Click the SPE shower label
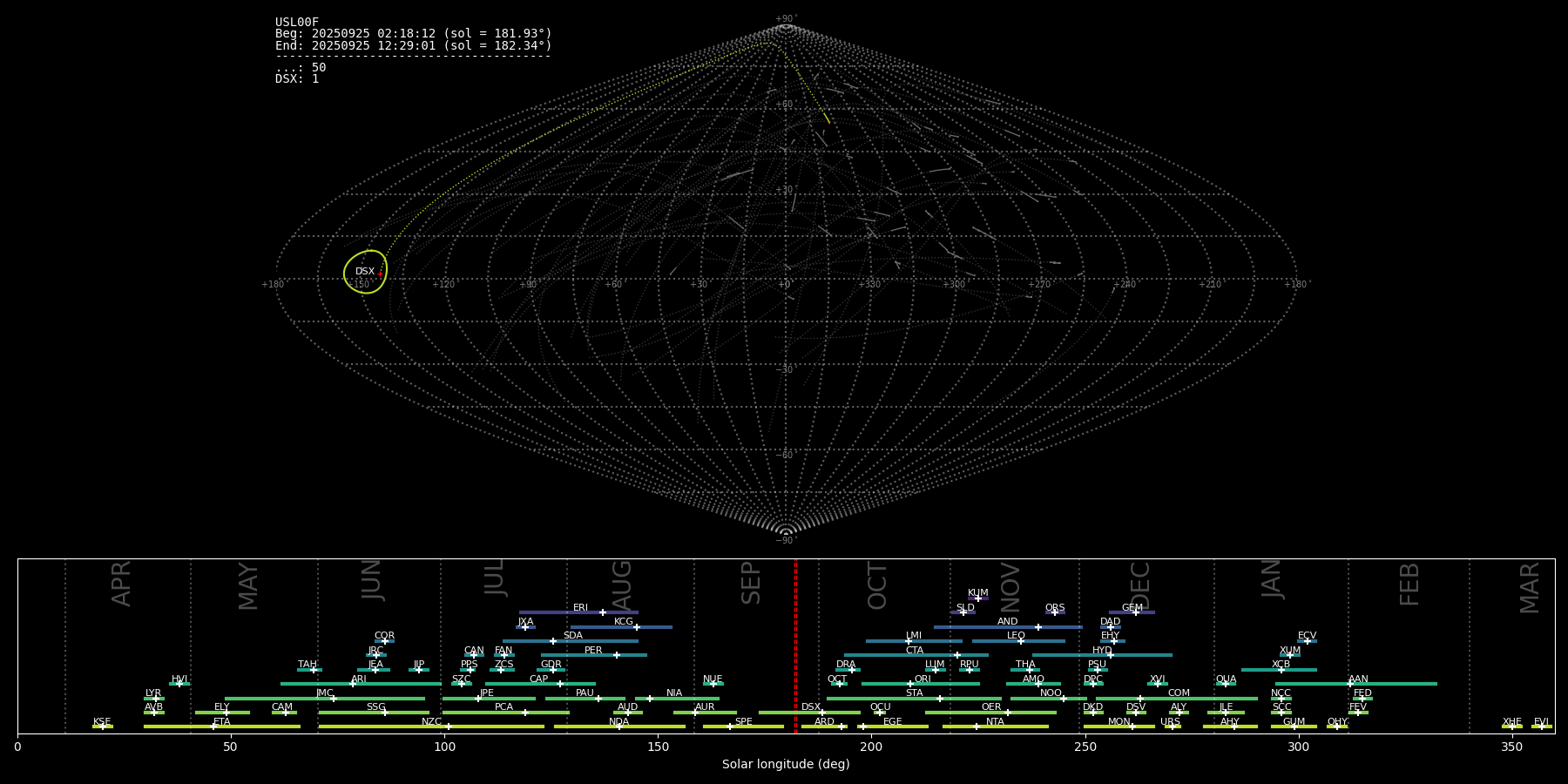The height and width of the screenshot is (784, 1568). (x=743, y=722)
